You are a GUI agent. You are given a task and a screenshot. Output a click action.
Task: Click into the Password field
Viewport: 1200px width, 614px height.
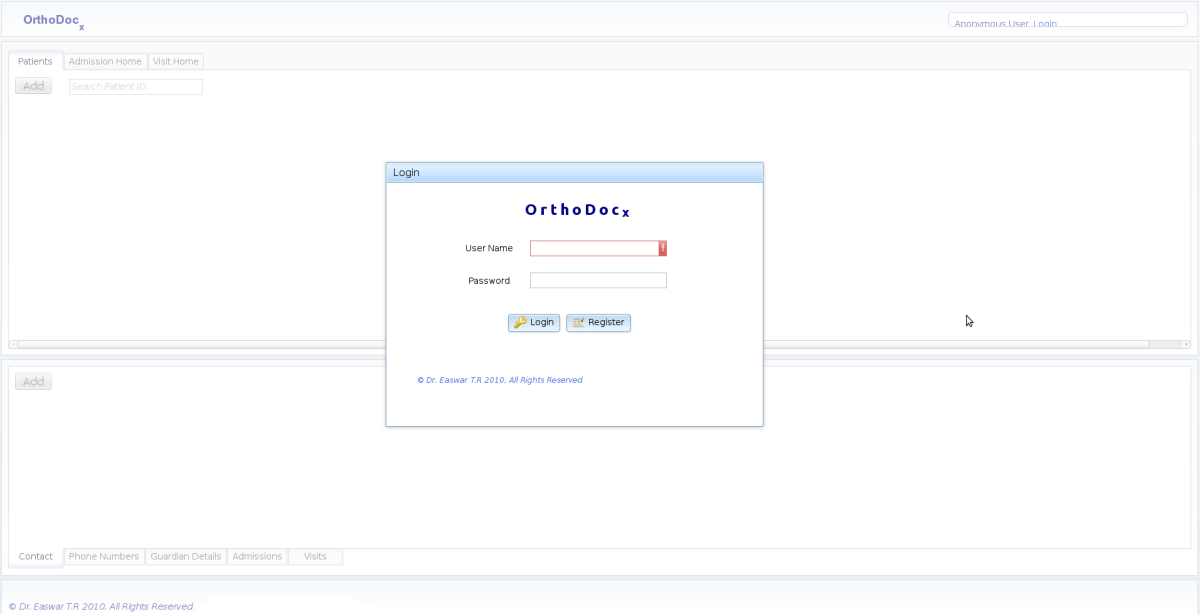pyautogui.click(x=598, y=281)
